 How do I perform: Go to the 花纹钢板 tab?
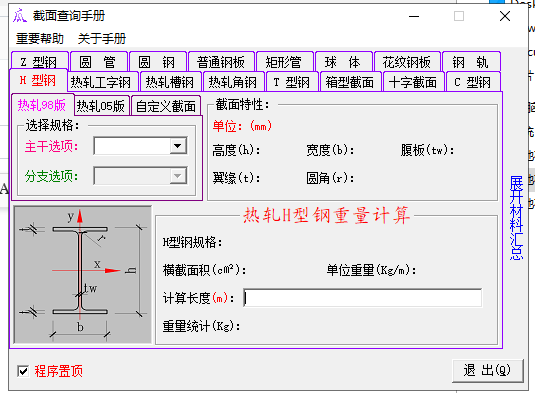(407, 62)
